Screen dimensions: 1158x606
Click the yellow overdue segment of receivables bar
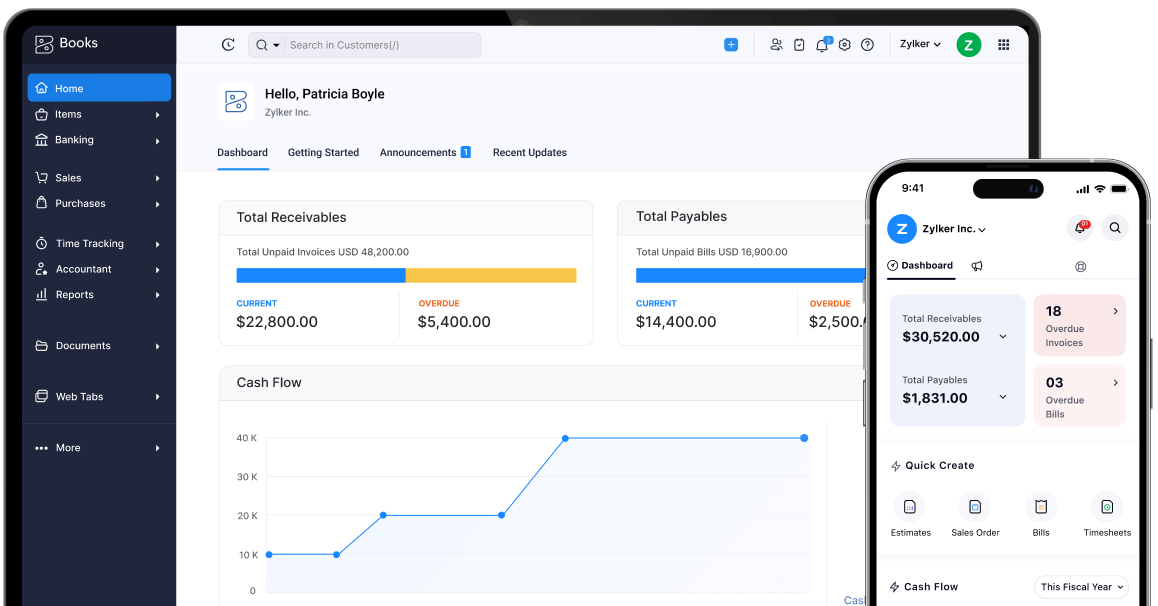click(492, 274)
